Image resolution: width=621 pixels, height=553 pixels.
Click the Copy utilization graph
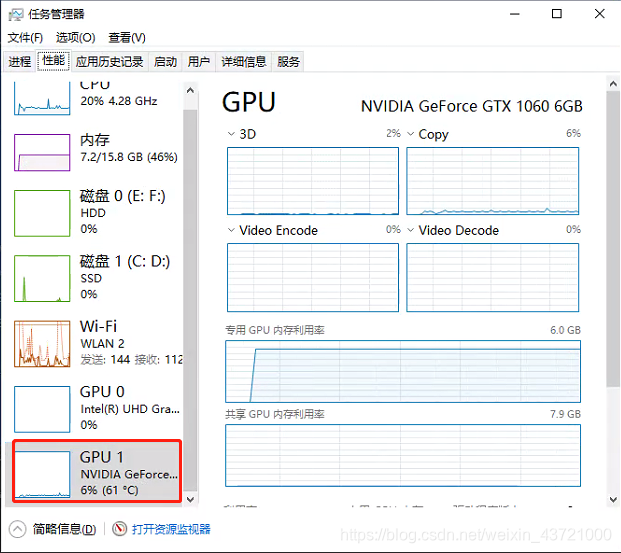[493, 181]
